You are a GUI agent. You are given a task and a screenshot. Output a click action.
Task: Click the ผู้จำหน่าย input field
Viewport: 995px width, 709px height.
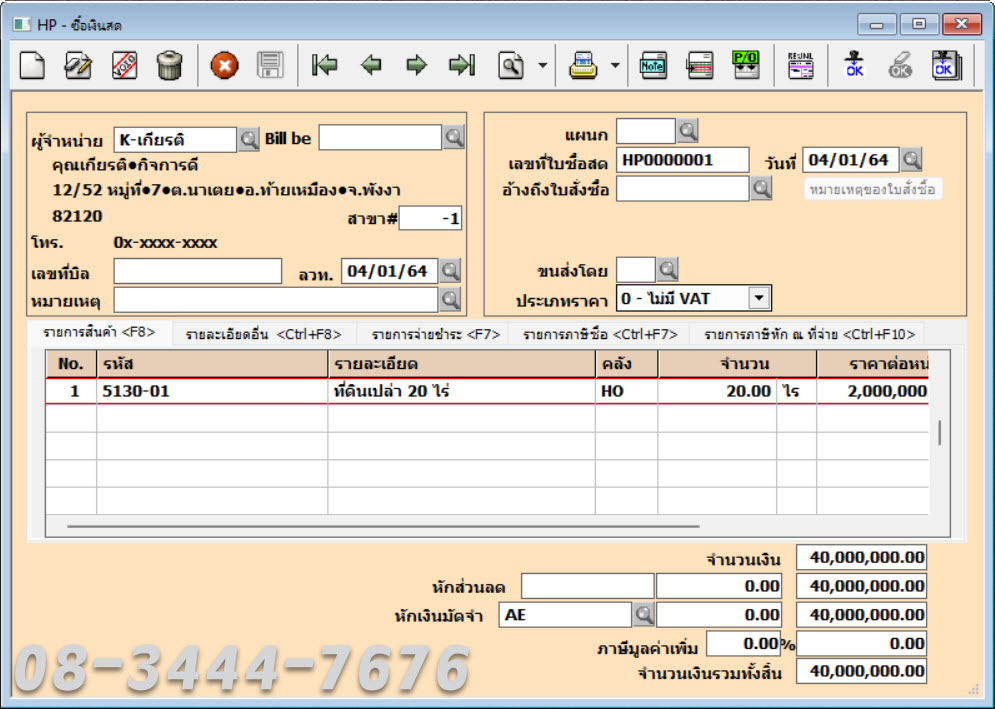point(175,140)
